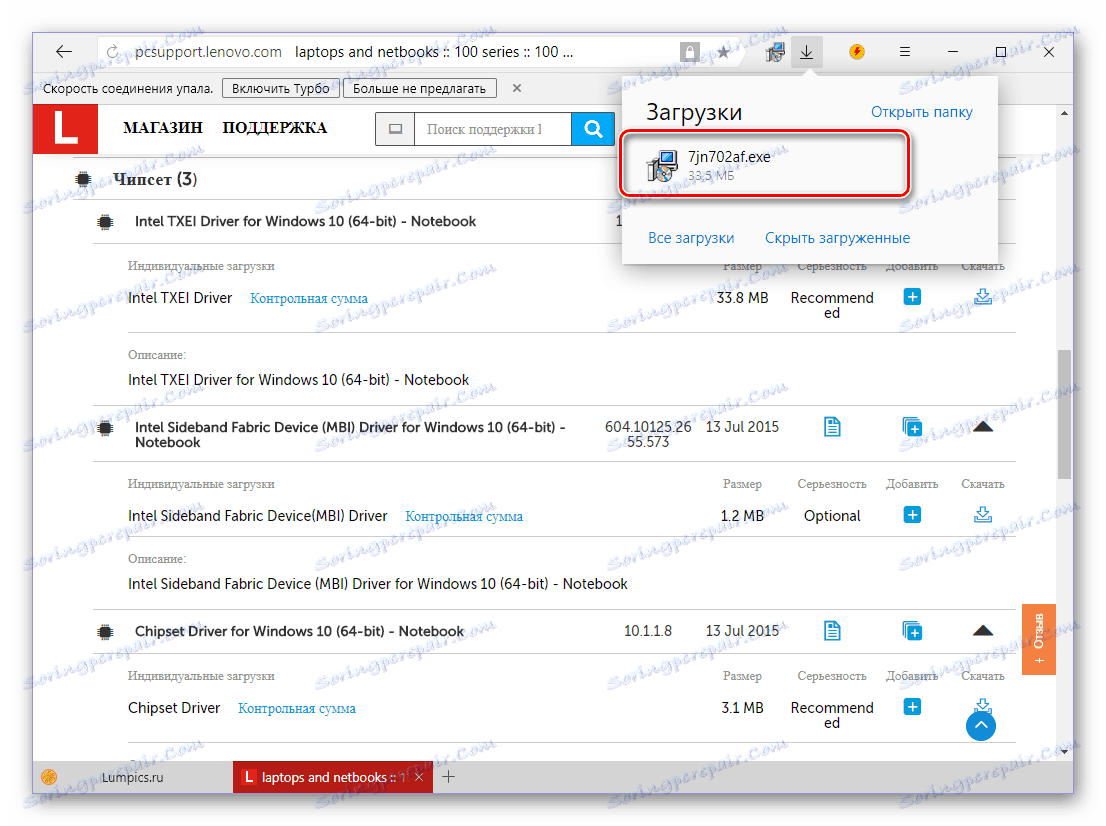
Task: Click the 33.8 MB size value
Action: 742,298
